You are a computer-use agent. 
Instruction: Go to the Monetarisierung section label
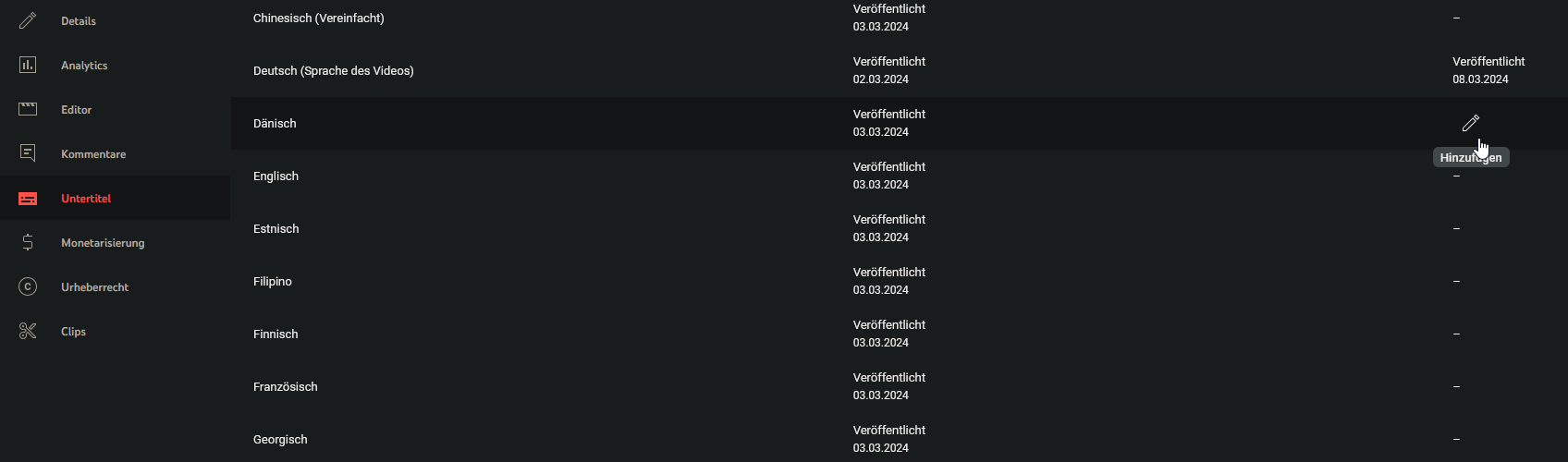pyautogui.click(x=103, y=243)
